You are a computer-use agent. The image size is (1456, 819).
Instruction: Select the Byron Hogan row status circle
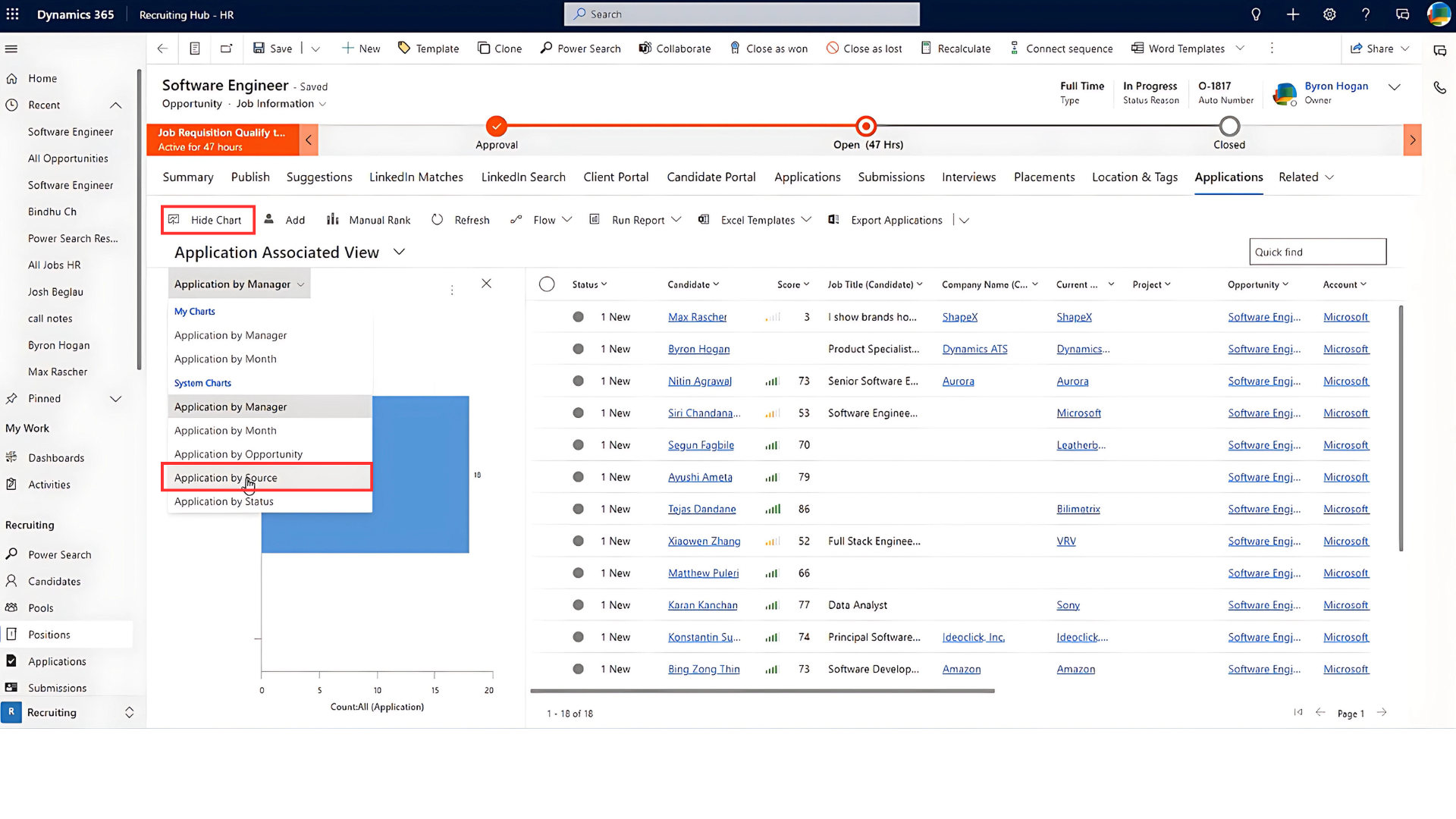pos(579,349)
